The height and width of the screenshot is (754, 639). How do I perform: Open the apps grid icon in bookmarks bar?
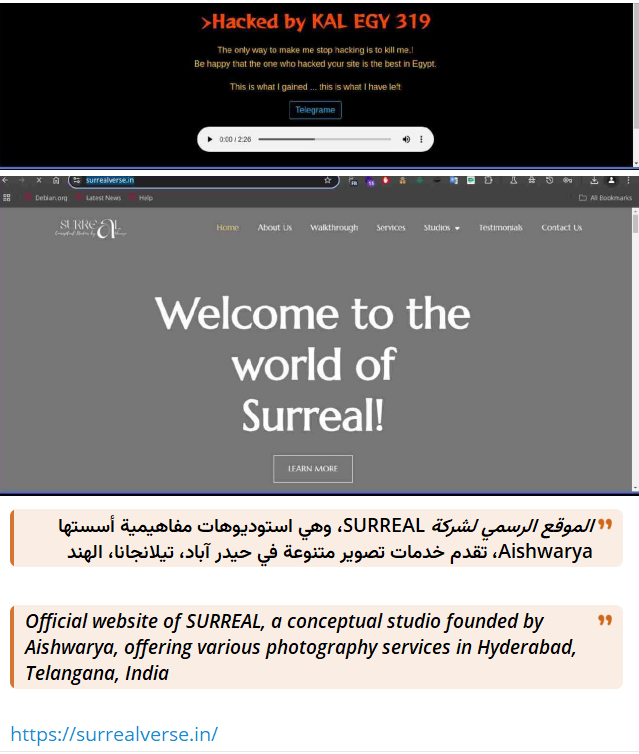click(x=8, y=198)
